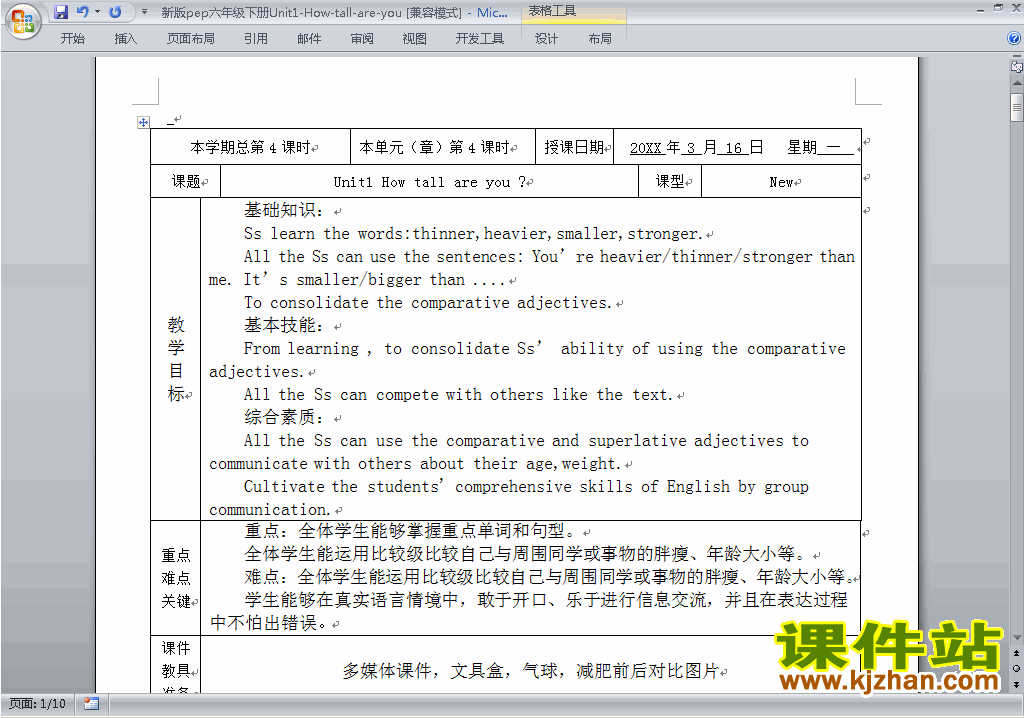Click line 学生能够在真实语言情境中
The width and height of the screenshot is (1024, 718).
point(546,600)
